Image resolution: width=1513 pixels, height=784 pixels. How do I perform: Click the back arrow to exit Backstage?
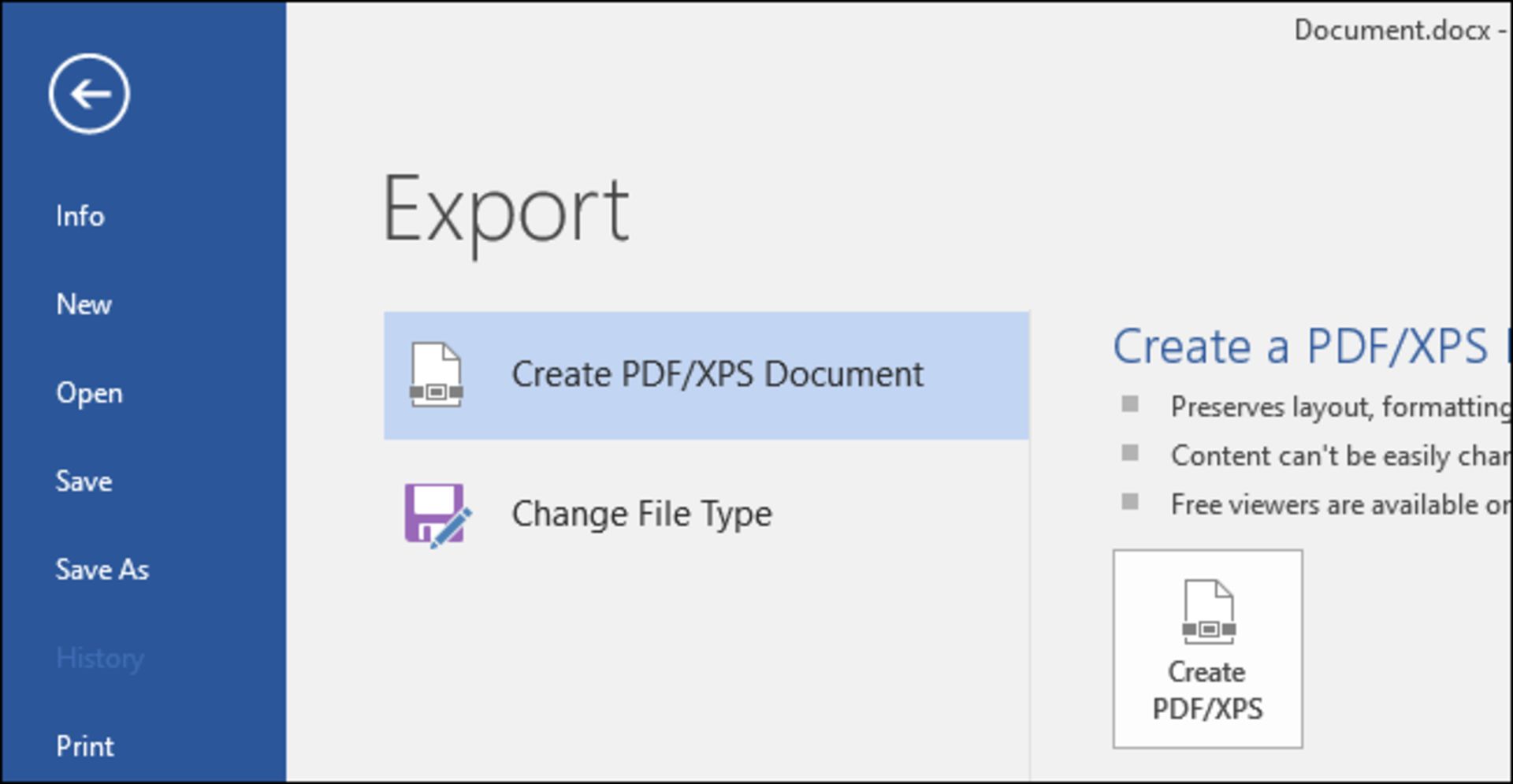pyautogui.click(x=89, y=94)
